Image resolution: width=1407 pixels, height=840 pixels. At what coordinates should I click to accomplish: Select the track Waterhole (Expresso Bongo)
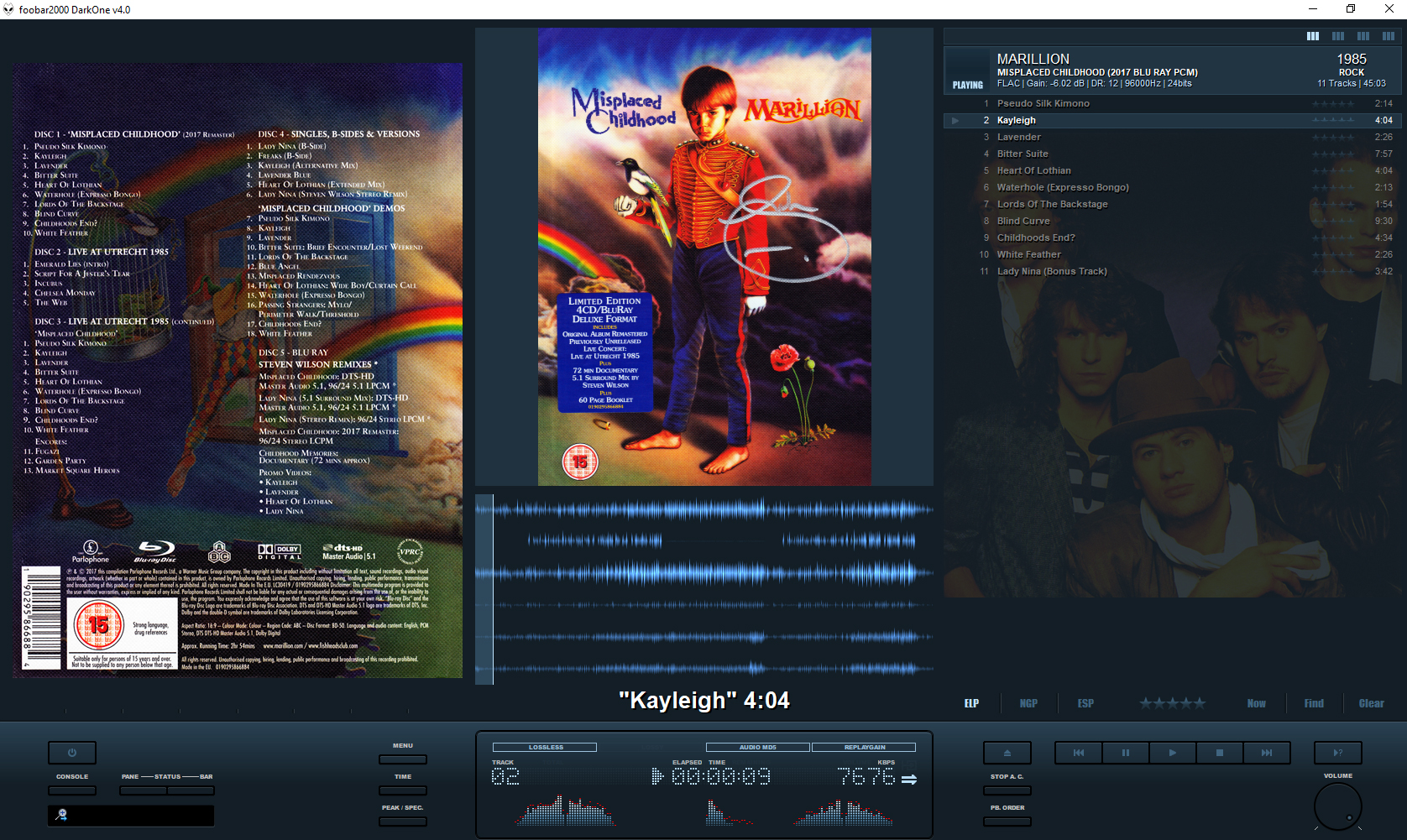[1172, 188]
